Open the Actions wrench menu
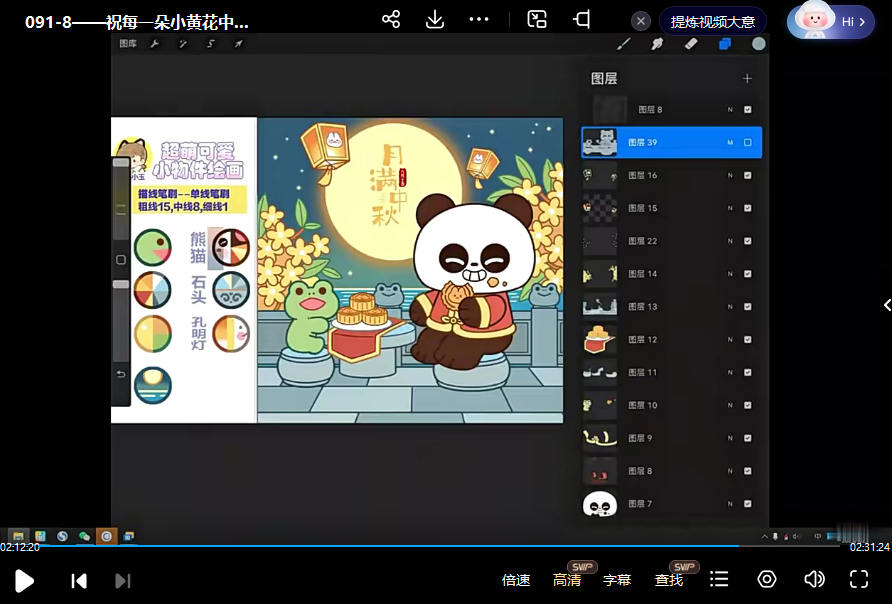 coord(154,44)
